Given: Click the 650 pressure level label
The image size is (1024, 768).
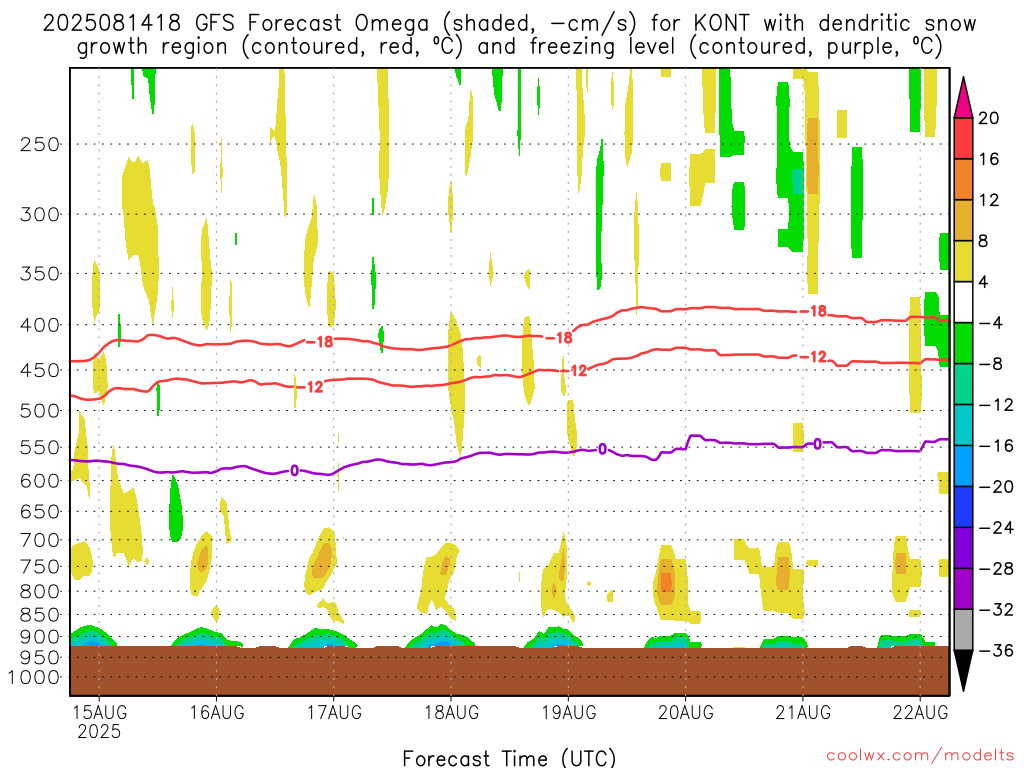Looking at the screenshot, I should click(40, 511).
